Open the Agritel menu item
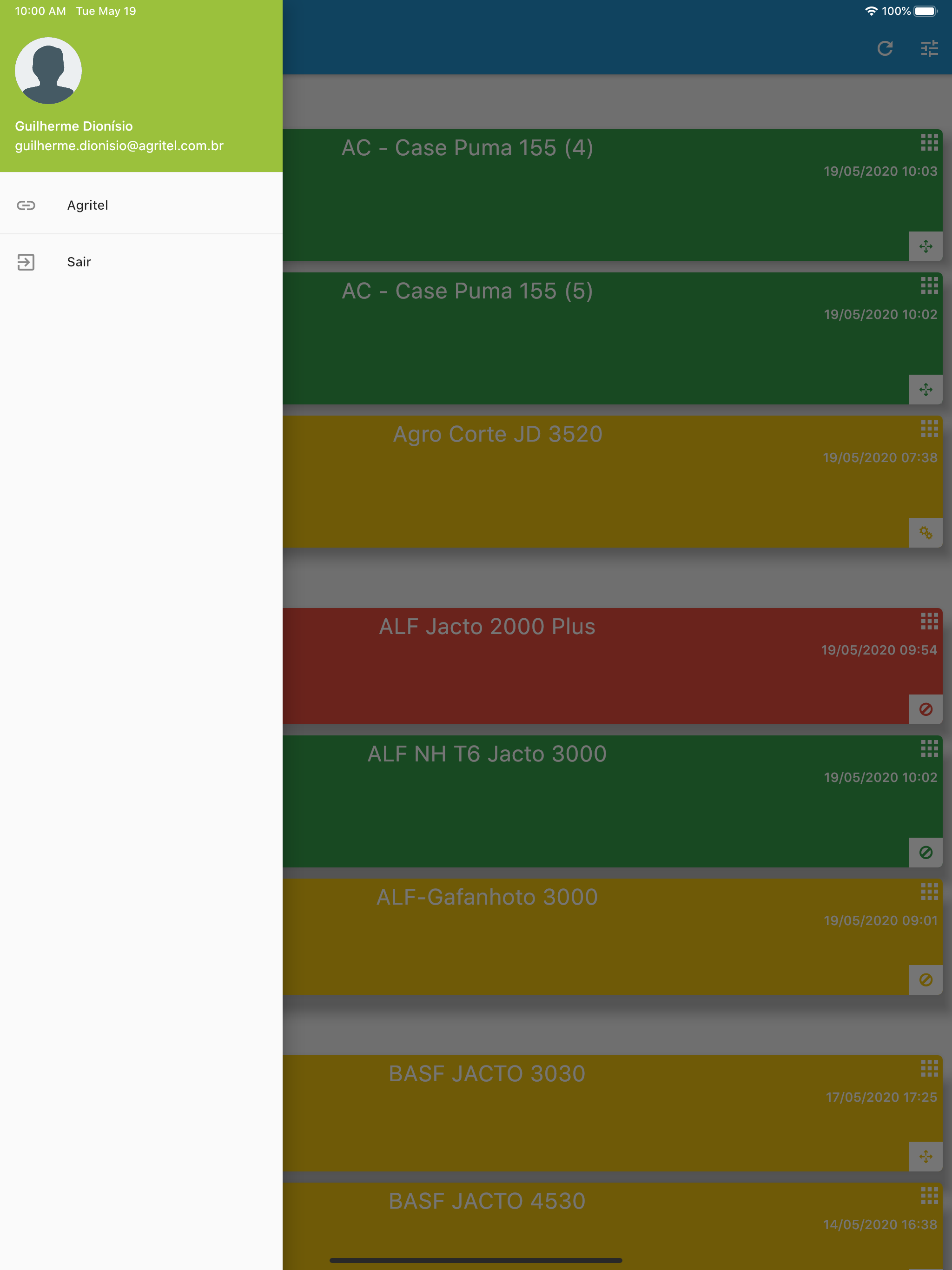Viewport: 952px width, 1270px height. pos(141,205)
